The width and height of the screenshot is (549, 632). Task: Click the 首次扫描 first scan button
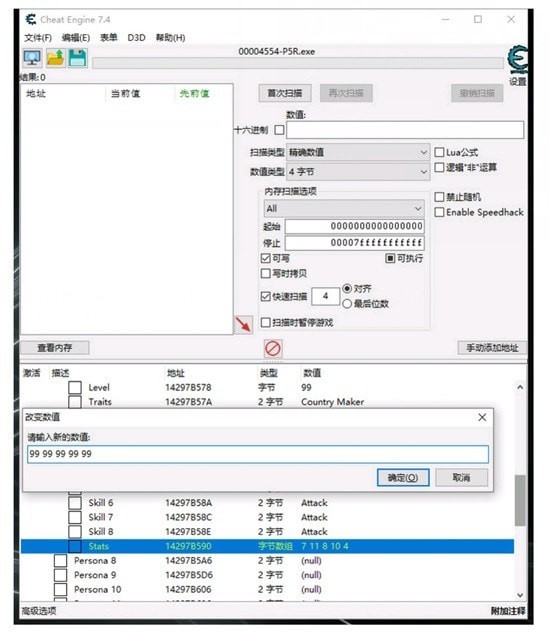[285, 93]
